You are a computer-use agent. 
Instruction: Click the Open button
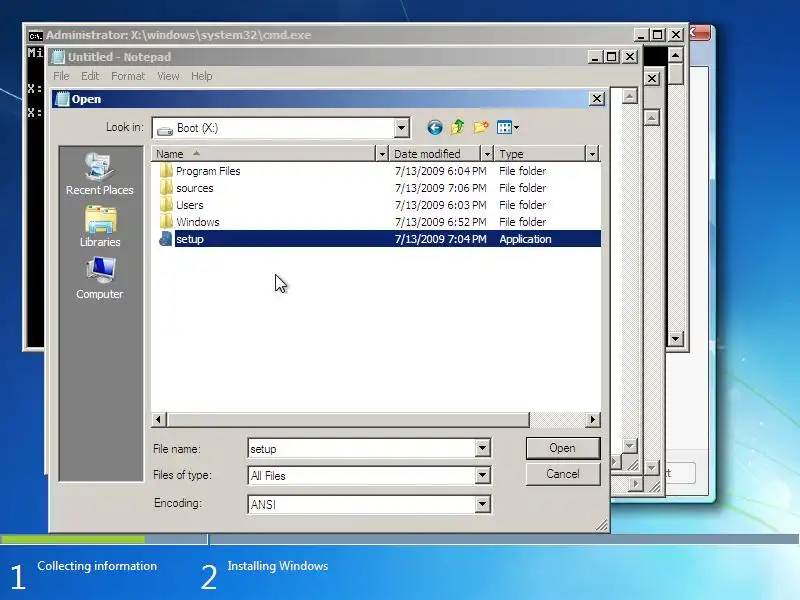563,448
